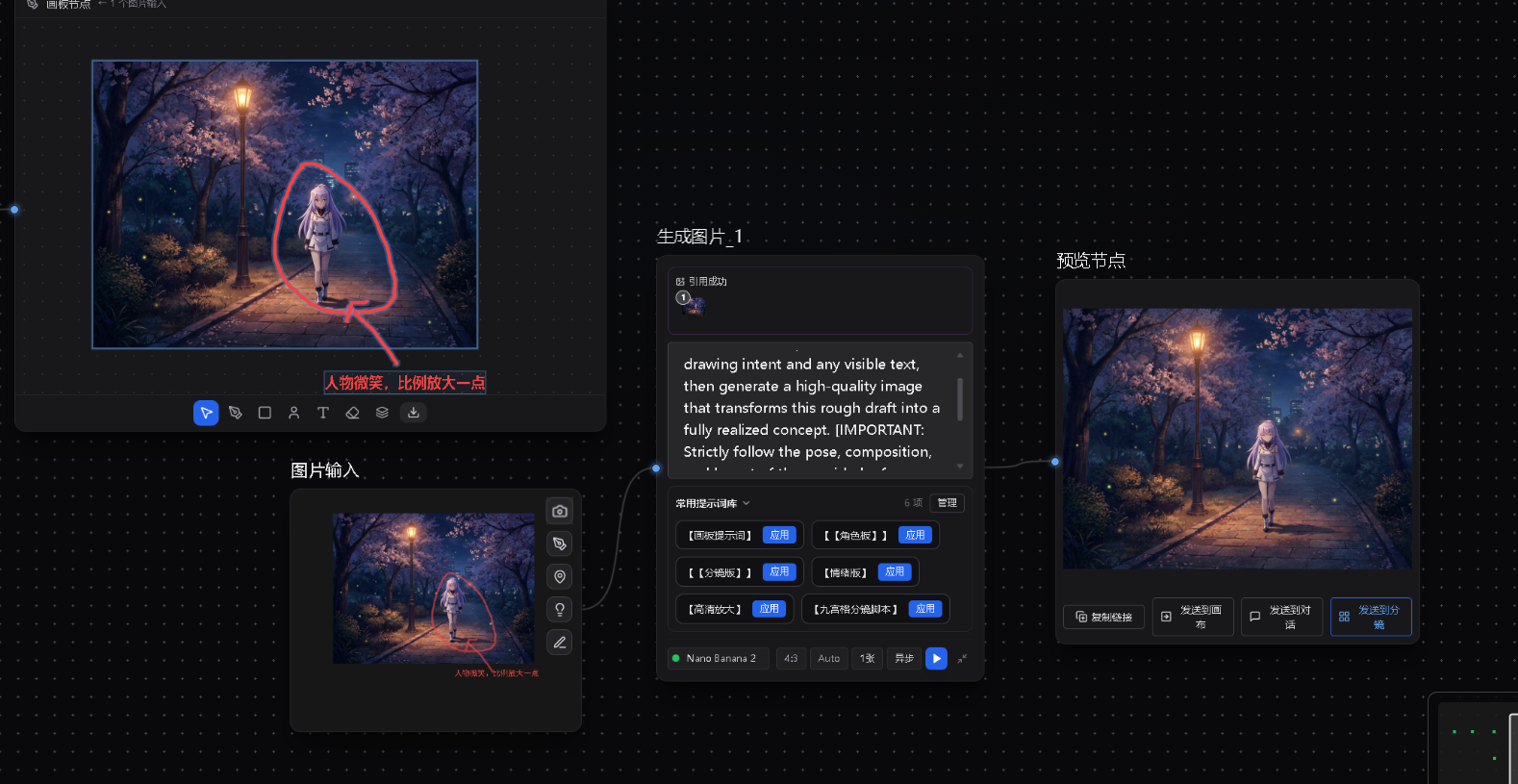Open the Nano Banana 2 model selector
1518x784 pixels.
[x=719, y=658]
